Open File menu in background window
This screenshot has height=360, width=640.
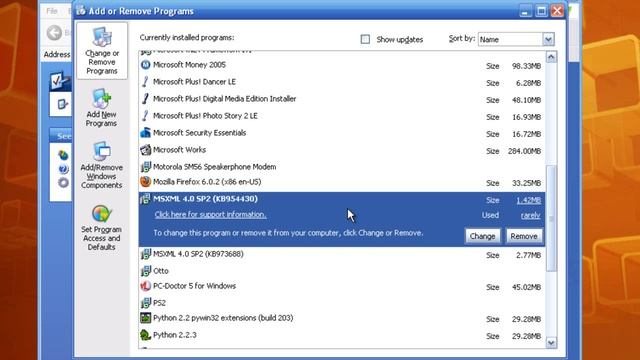pyautogui.click(x=52, y=11)
